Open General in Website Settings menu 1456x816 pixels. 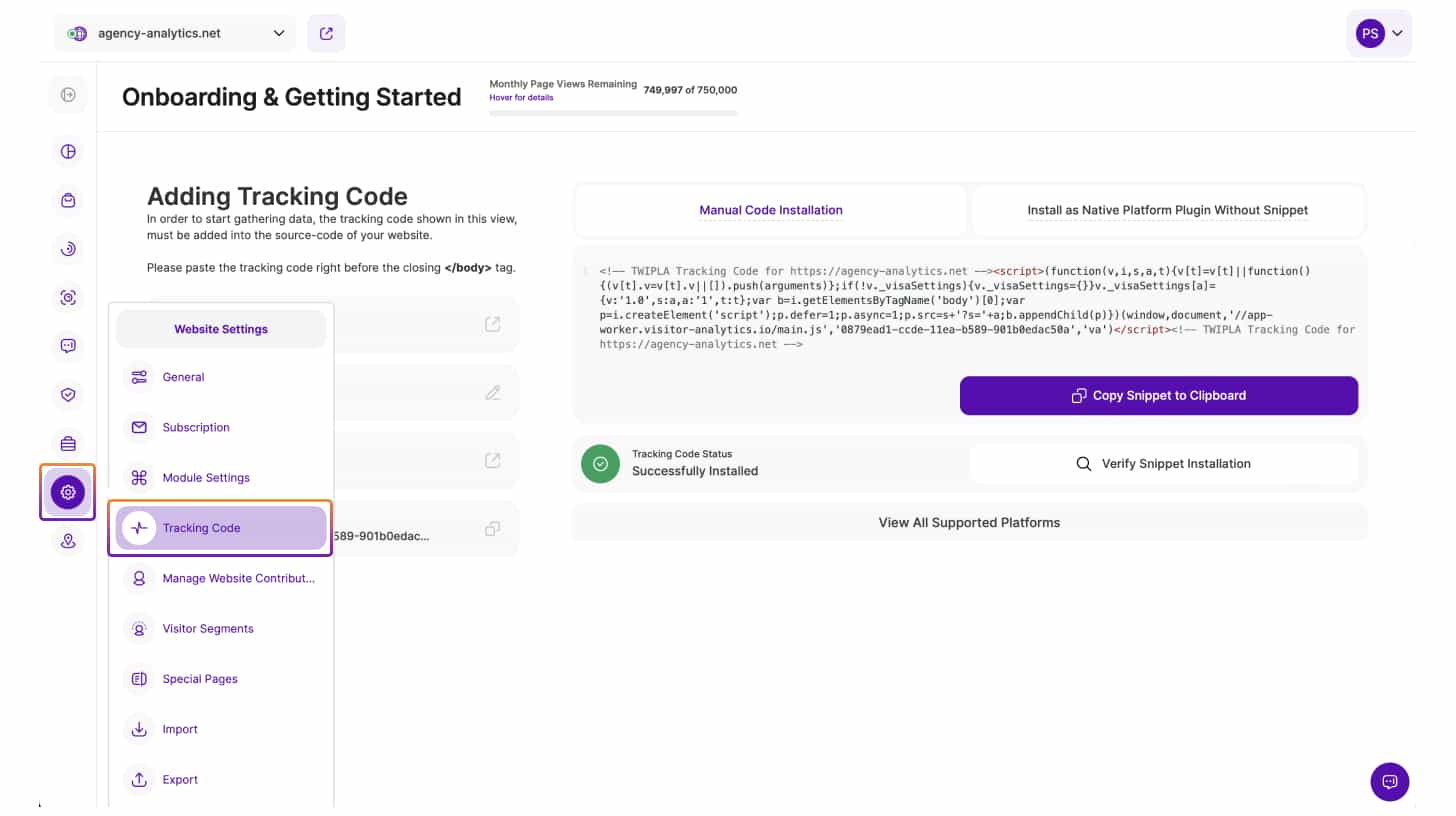(183, 377)
